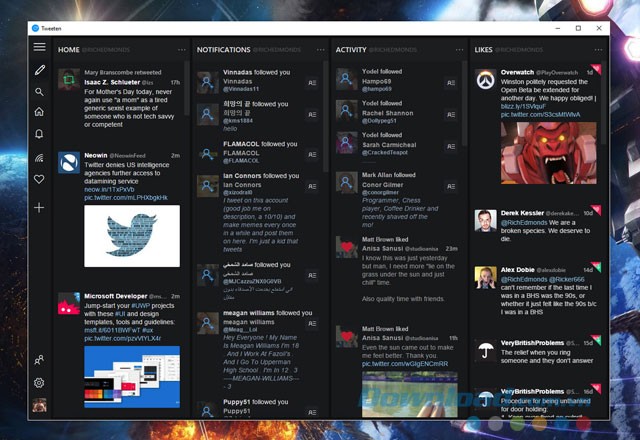Click the activity feed icon in sidebar
The image size is (640, 440).
tap(40, 157)
